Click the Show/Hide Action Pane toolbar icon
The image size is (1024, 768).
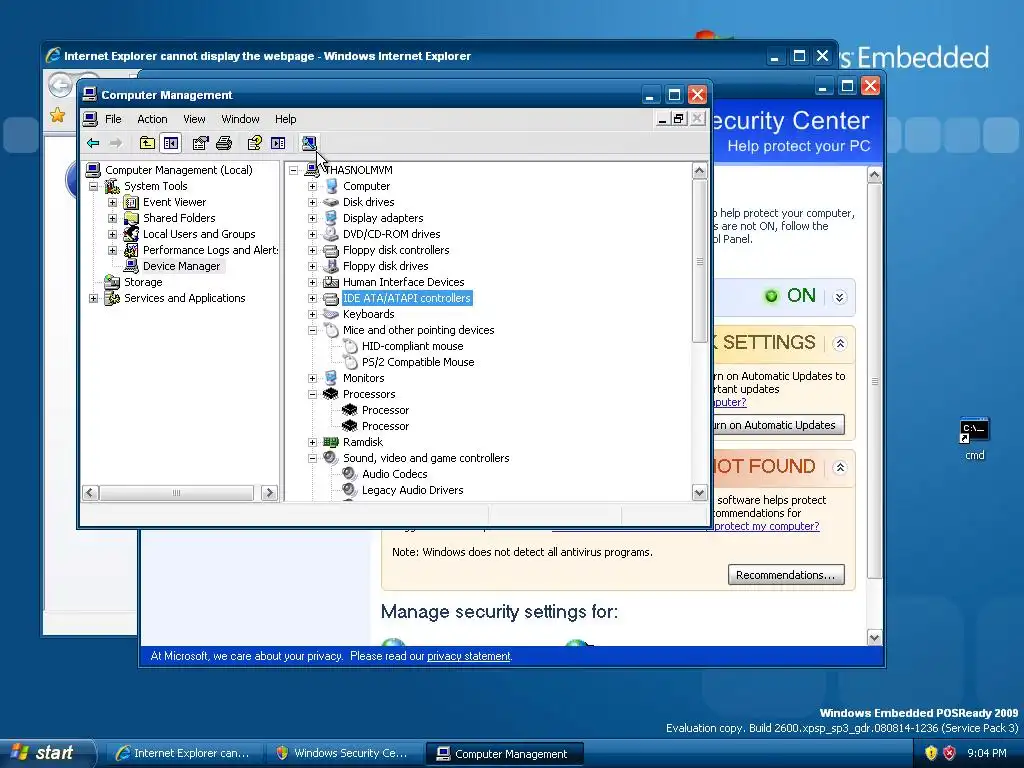[x=278, y=143]
